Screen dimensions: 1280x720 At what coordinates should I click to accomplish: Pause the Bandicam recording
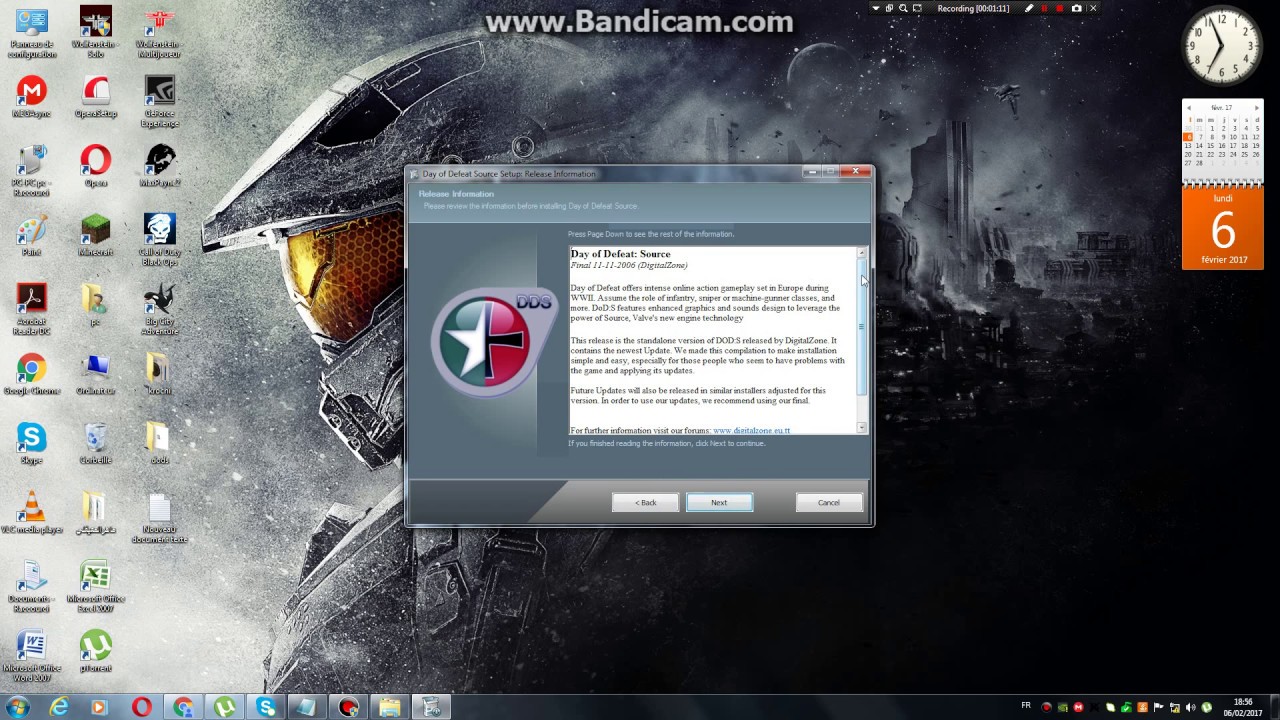(x=1045, y=8)
